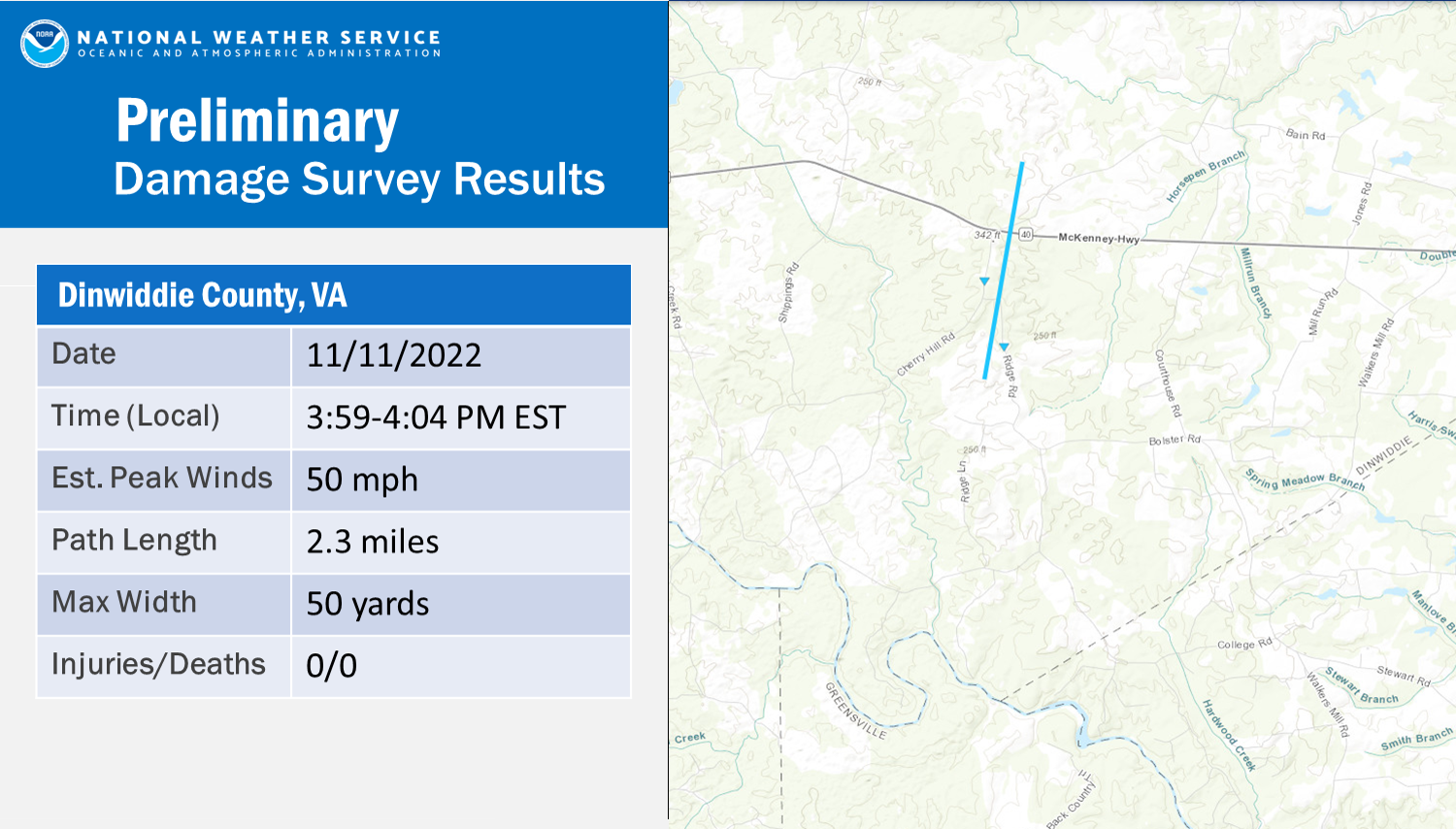
Task: Click the McKenney-Hwy map label
Action: tap(1099, 238)
